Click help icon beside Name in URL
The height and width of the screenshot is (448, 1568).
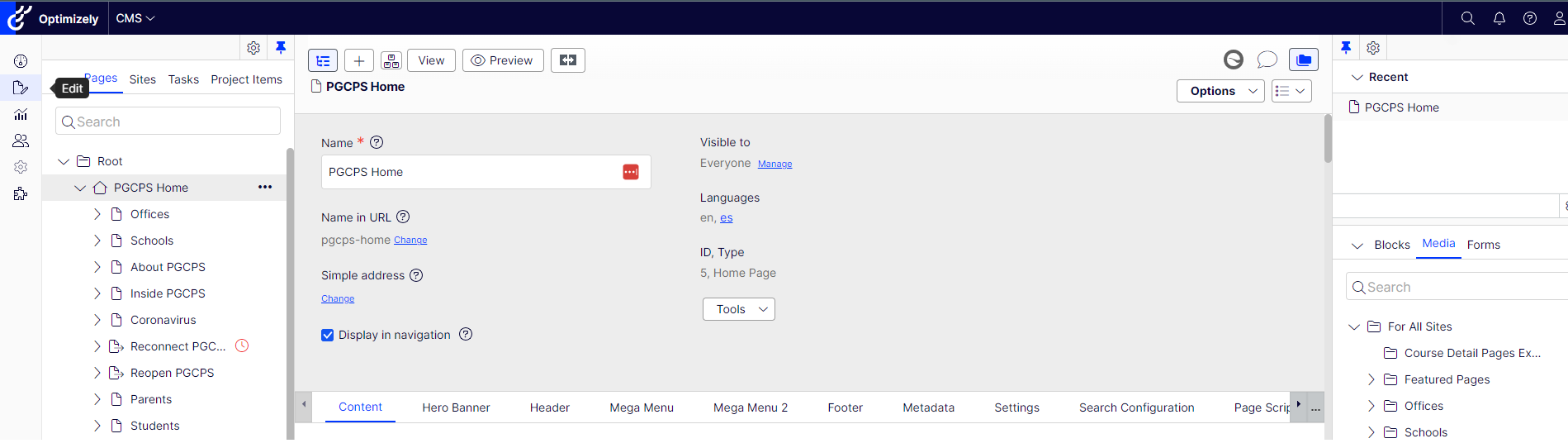coord(403,217)
